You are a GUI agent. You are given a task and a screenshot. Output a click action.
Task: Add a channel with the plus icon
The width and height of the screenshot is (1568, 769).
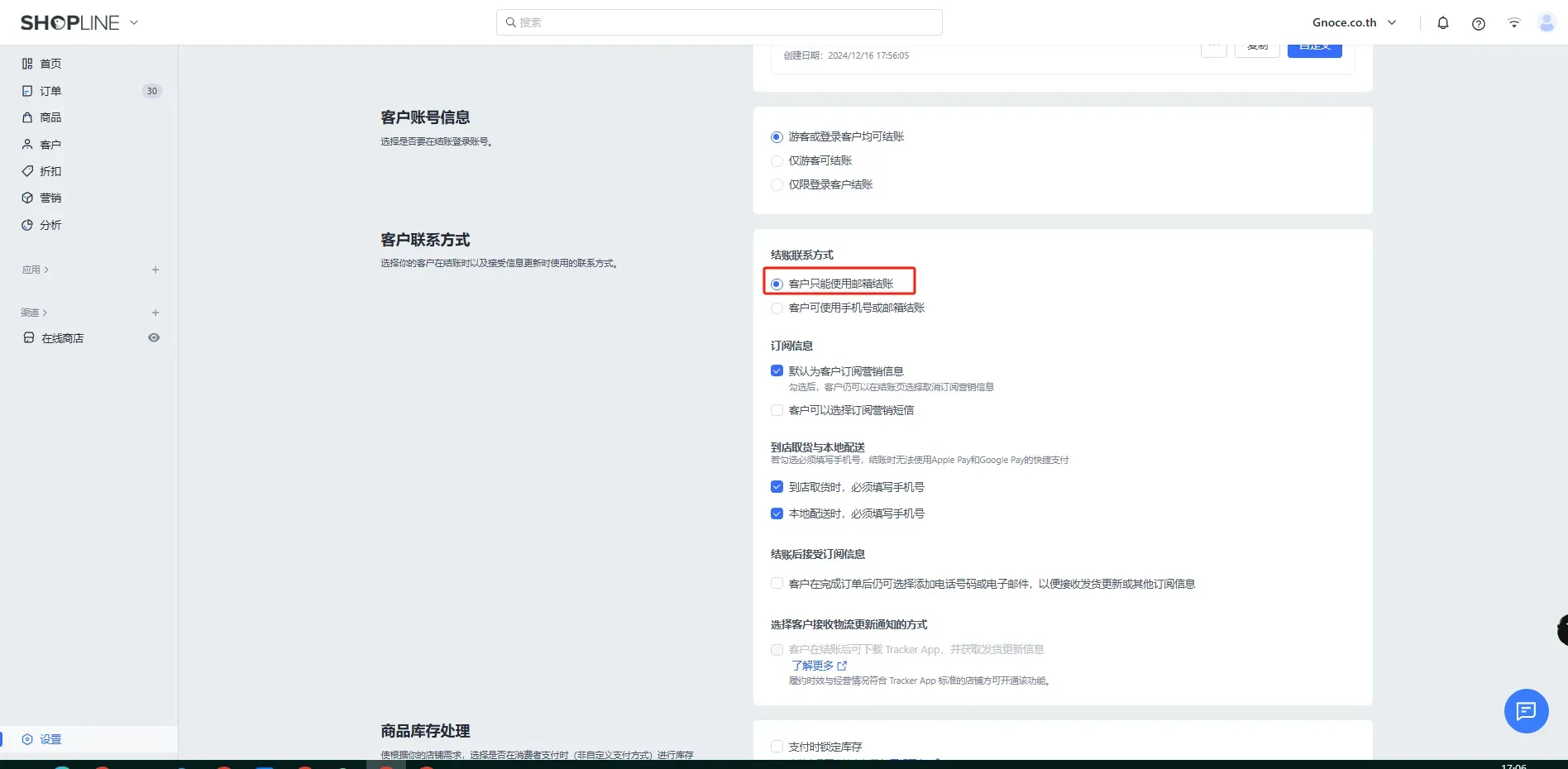pos(155,313)
